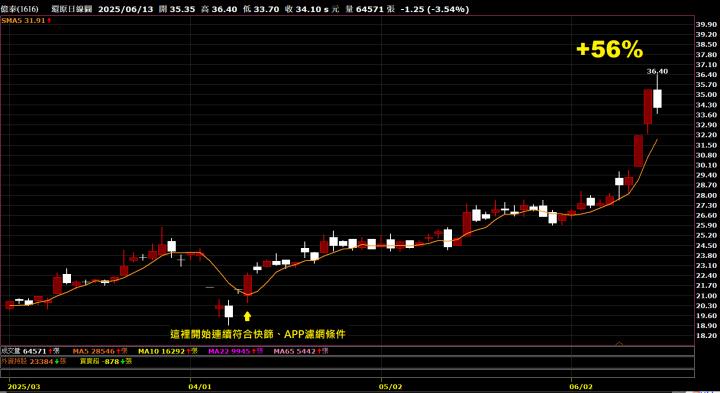Click the 39.90 price axis label

point(706,24)
